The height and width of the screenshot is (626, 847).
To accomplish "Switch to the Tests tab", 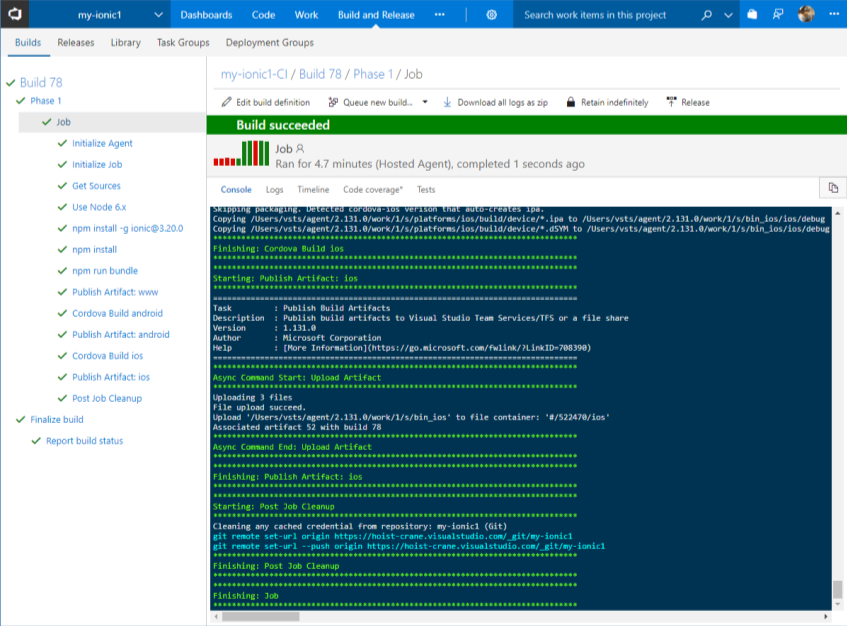I will pyautogui.click(x=426, y=190).
